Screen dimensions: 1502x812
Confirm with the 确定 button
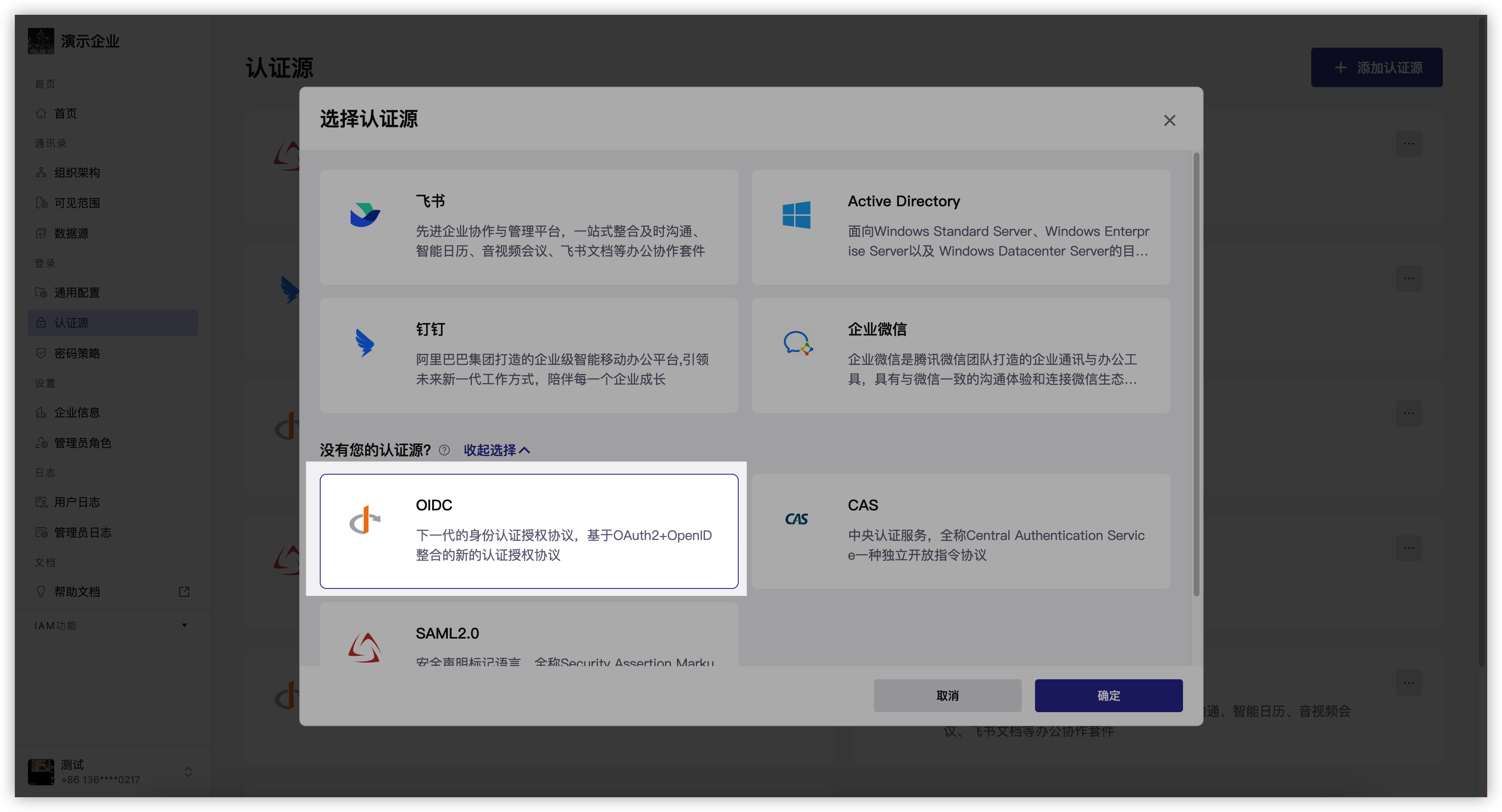[x=1109, y=695]
